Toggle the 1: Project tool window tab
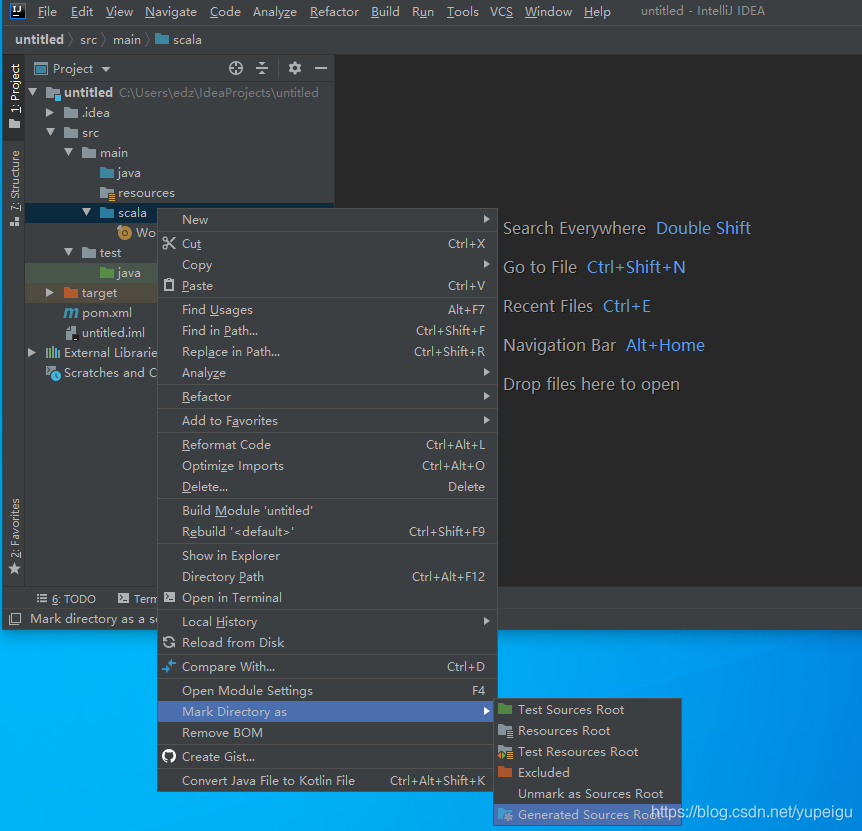Screen dimensions: 862x831 pyautogui.click(x=15, y=96)
